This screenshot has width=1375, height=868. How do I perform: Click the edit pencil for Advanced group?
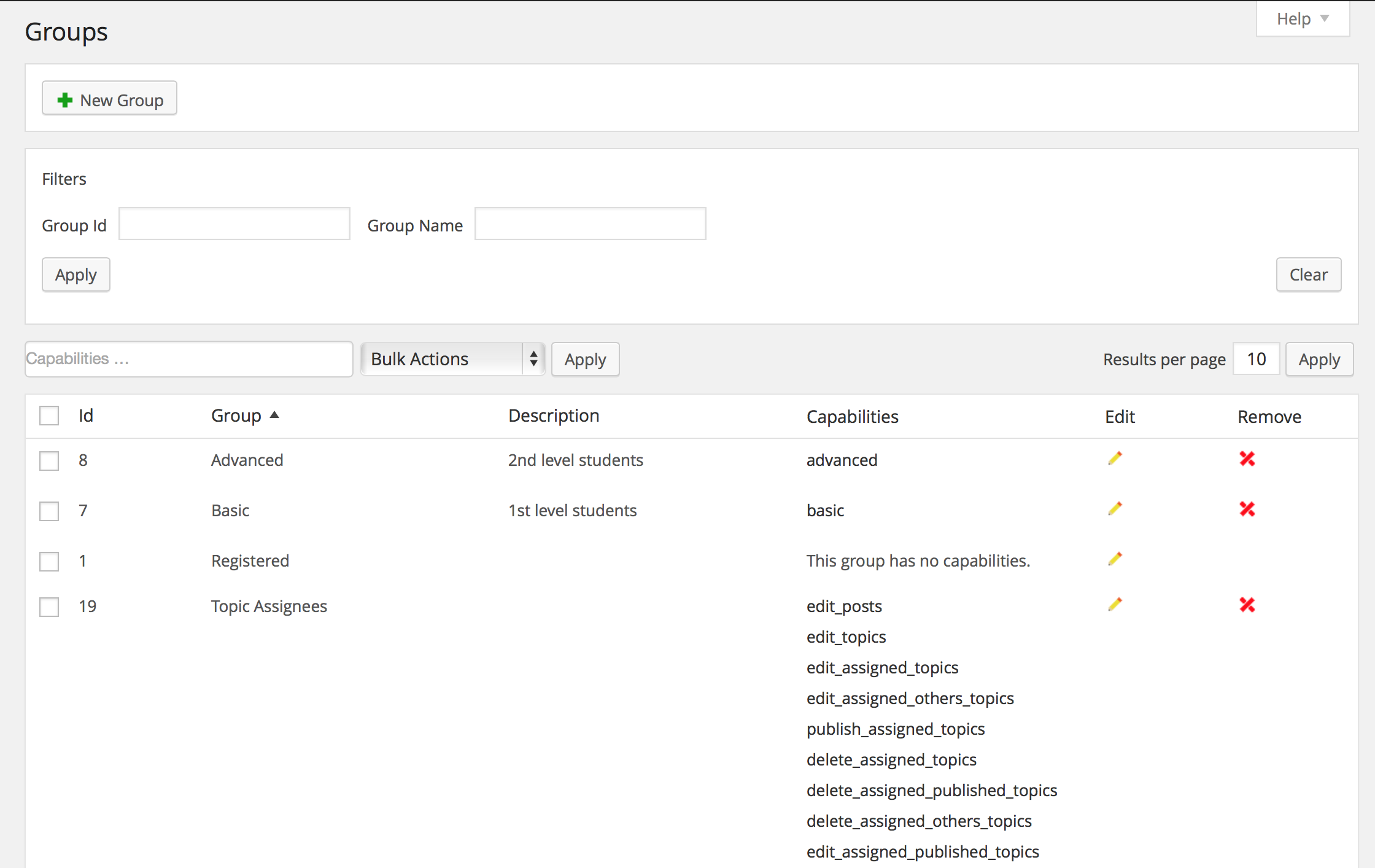(1115, 459)
